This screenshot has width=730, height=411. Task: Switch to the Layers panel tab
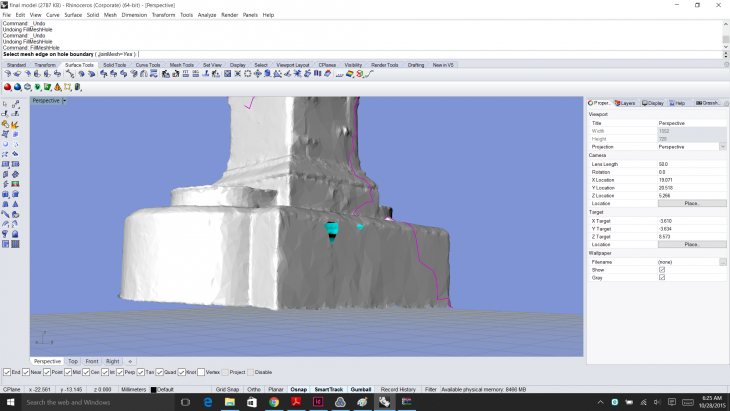[x=626, y=103]
